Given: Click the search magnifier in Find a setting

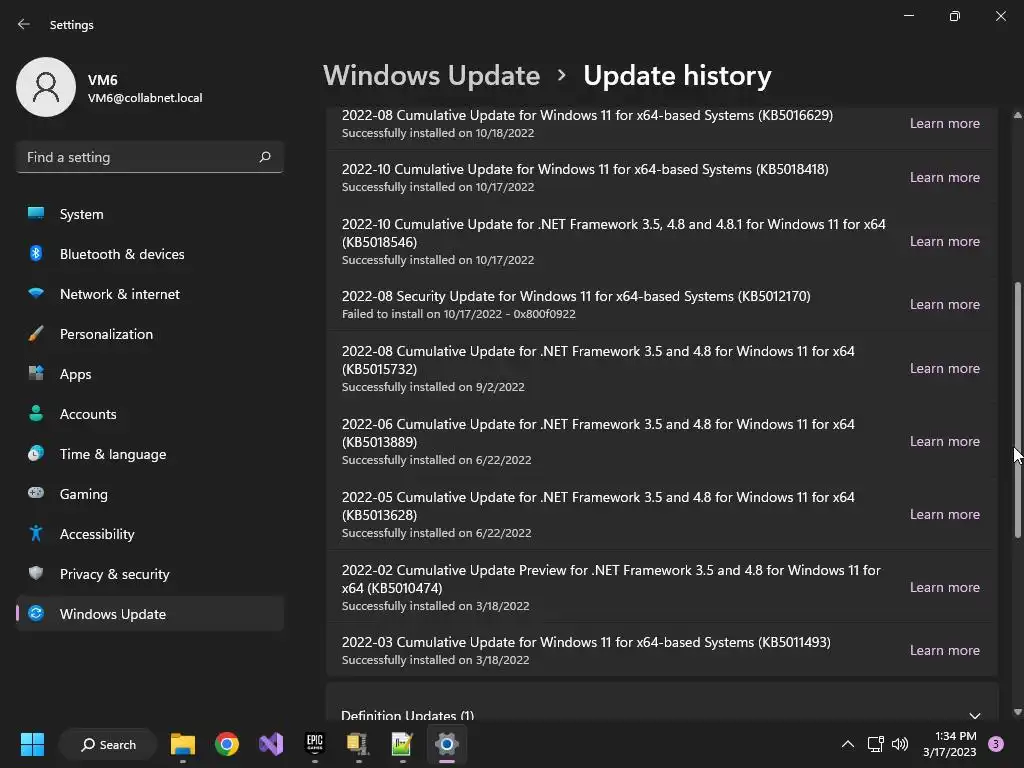Looking at the screenshot, I should pos(264,157).
